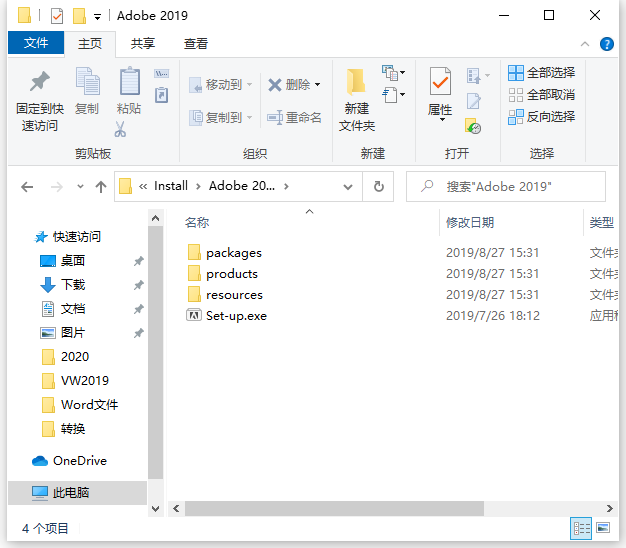Open Quick Access Toolbar customize dropdown
This screenshot has width=626, height=548.
[x=97, y=16]
